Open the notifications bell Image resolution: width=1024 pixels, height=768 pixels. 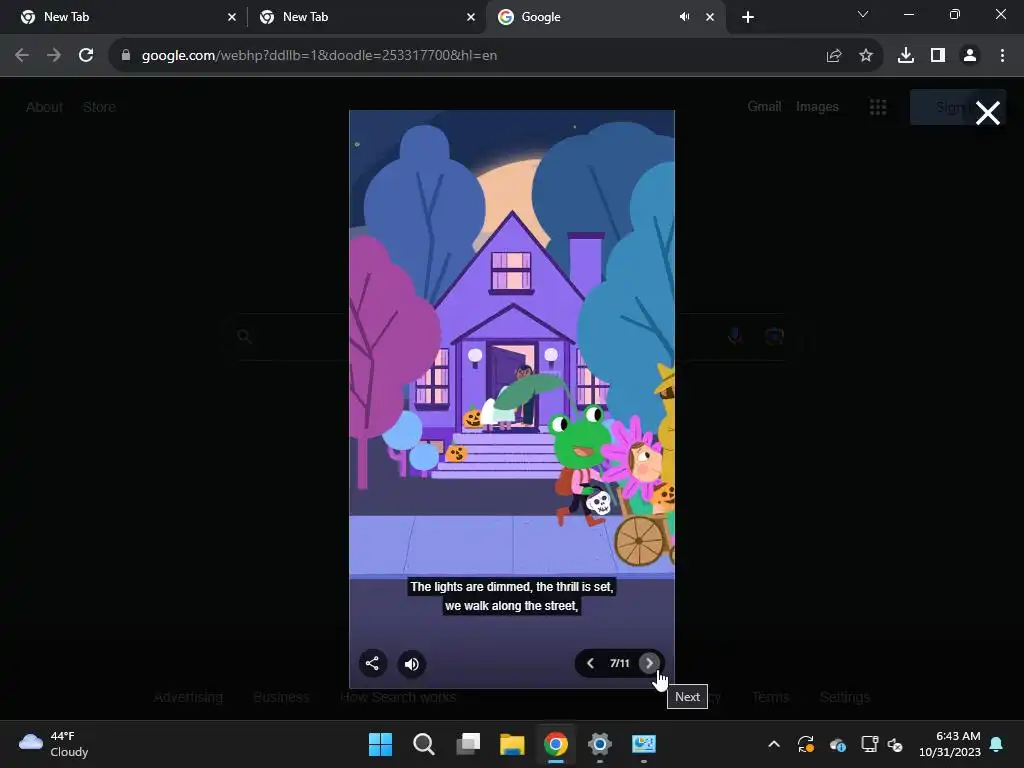[997, 744]
